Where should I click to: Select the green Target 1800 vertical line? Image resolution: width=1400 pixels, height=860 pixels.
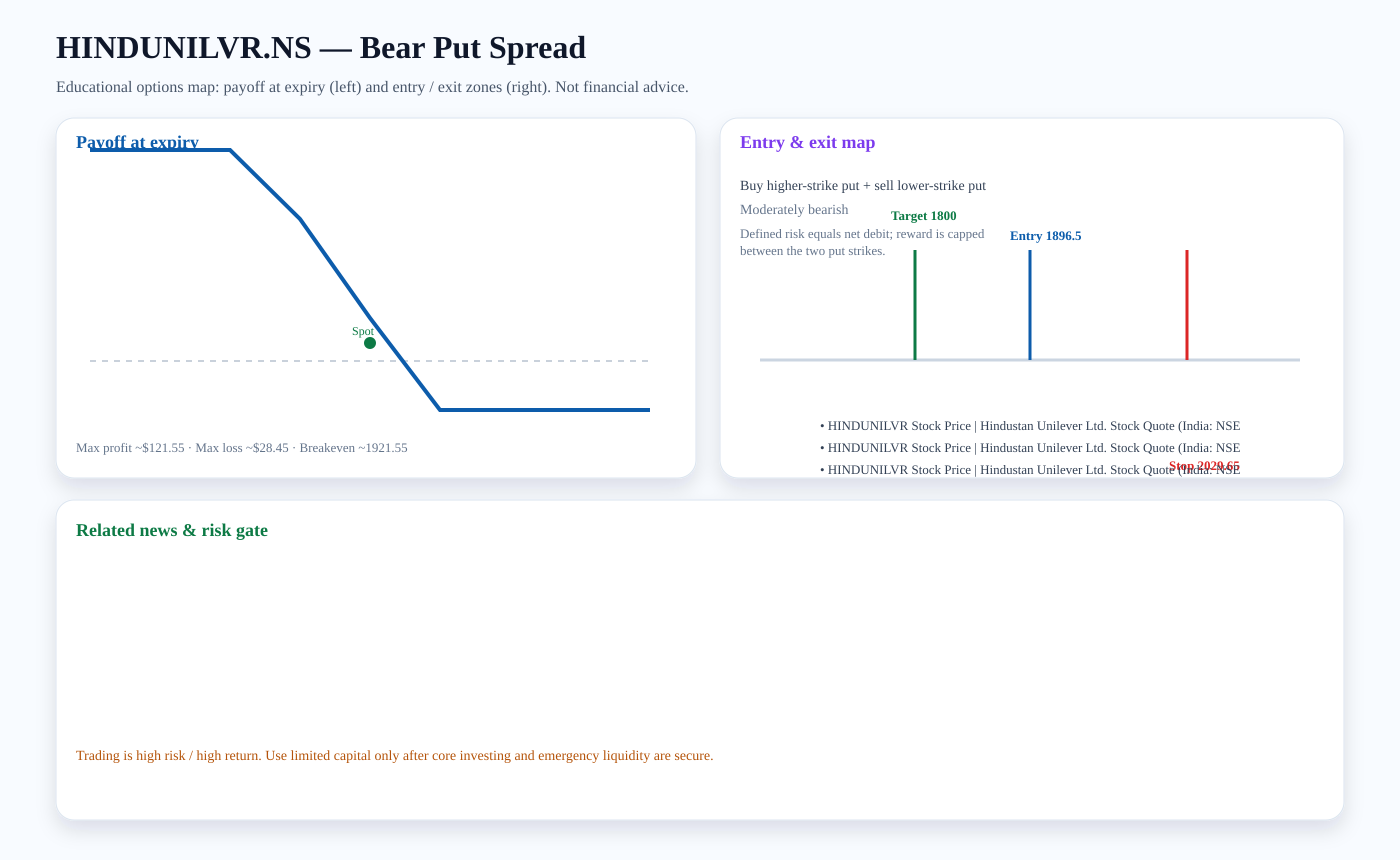[915, 305]
